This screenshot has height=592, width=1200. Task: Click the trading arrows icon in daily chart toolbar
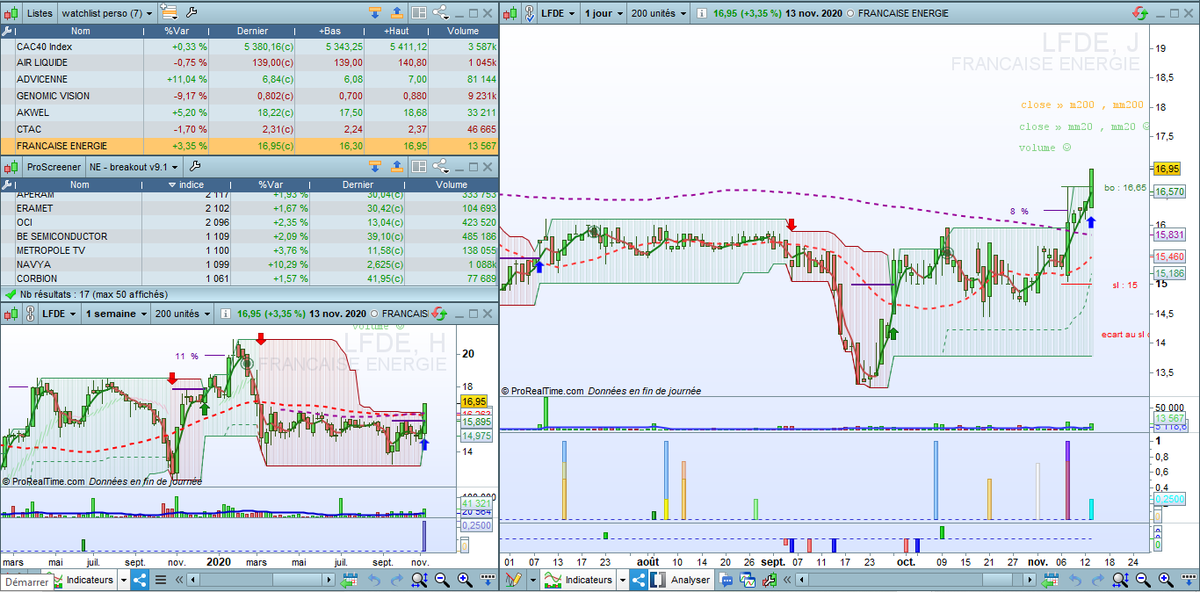coord(768,580)
